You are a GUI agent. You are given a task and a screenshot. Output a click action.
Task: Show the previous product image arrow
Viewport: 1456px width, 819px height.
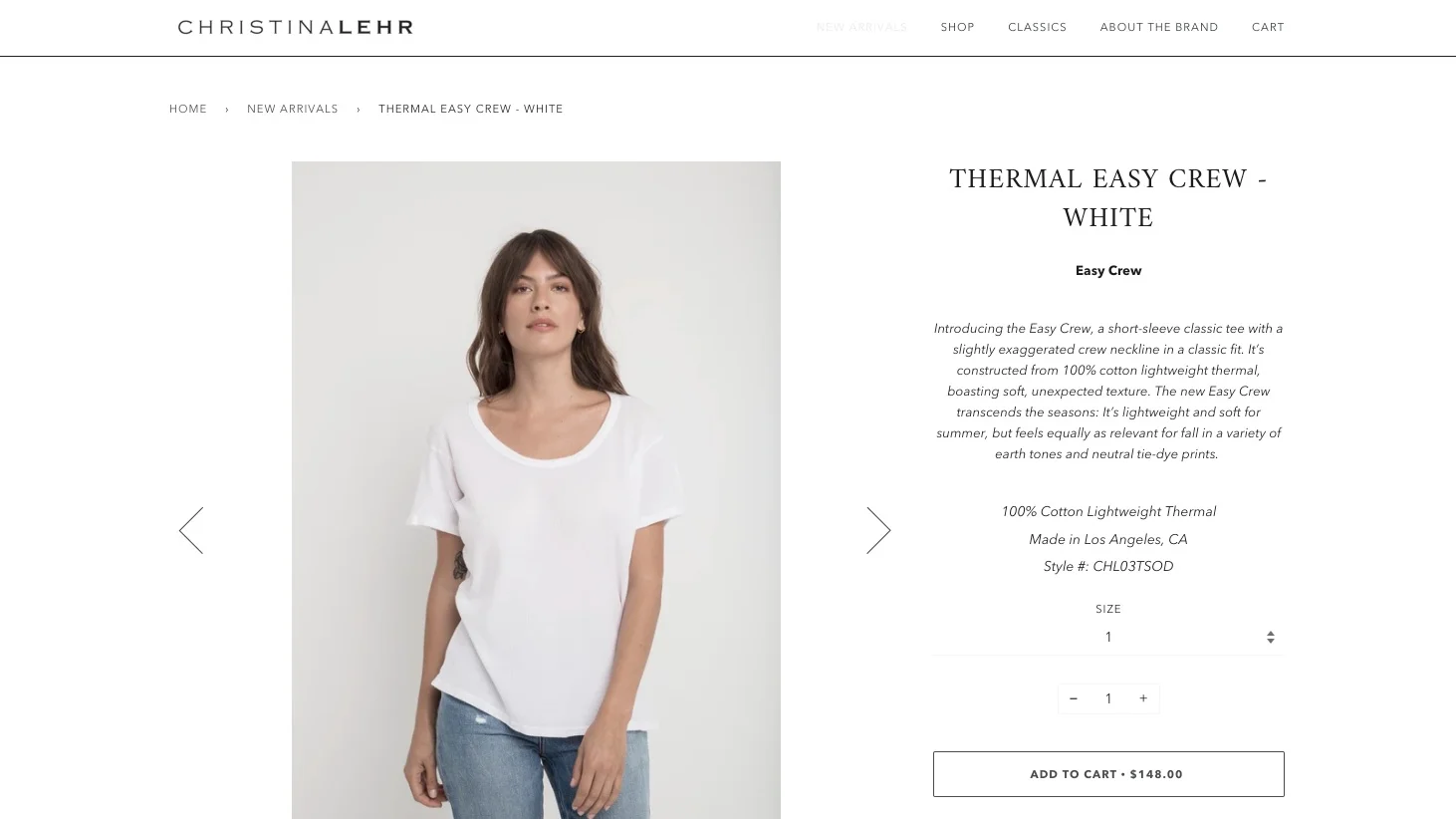coord(191,530)
